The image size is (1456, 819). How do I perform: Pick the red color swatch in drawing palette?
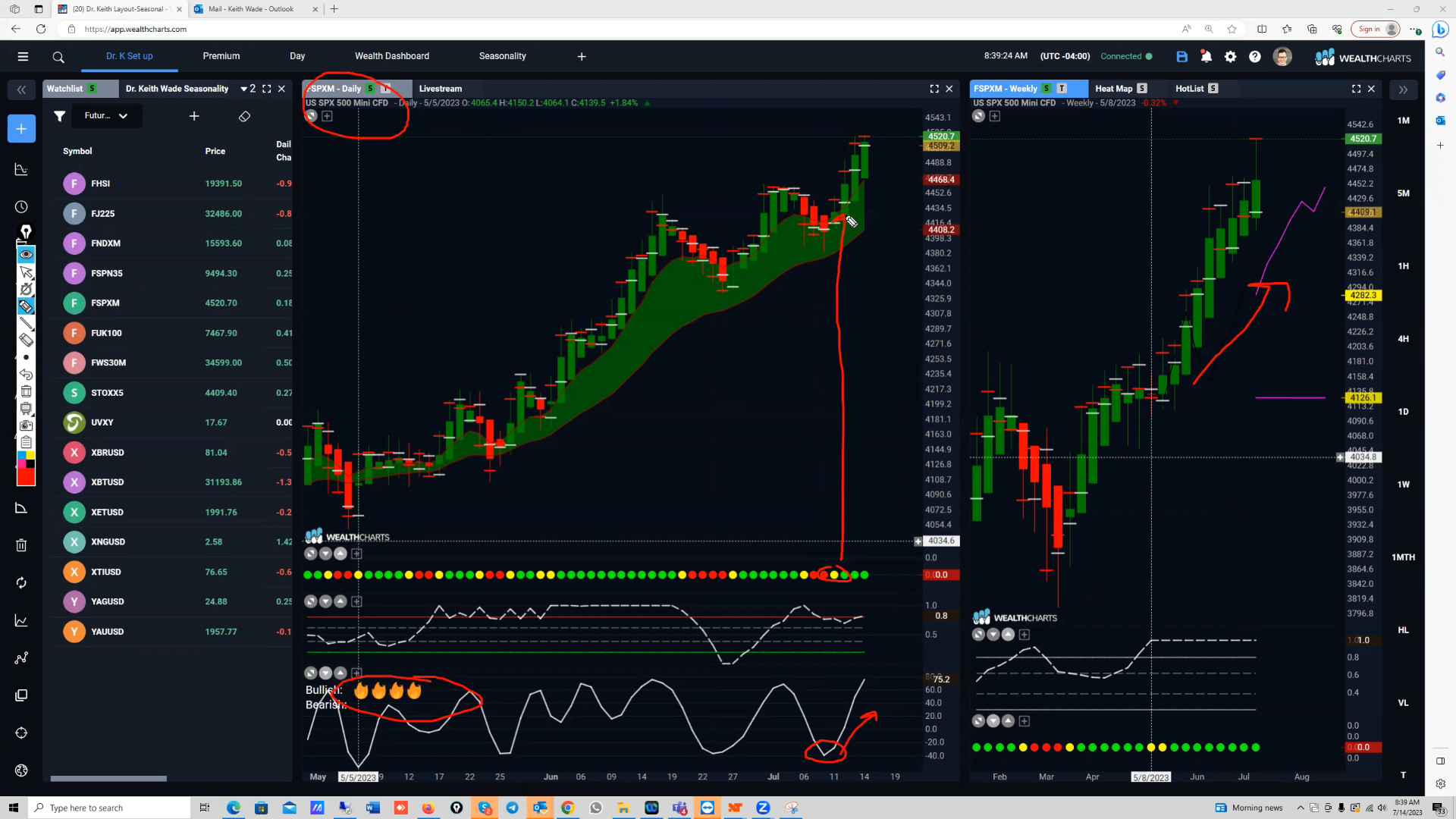pos(26,478)
